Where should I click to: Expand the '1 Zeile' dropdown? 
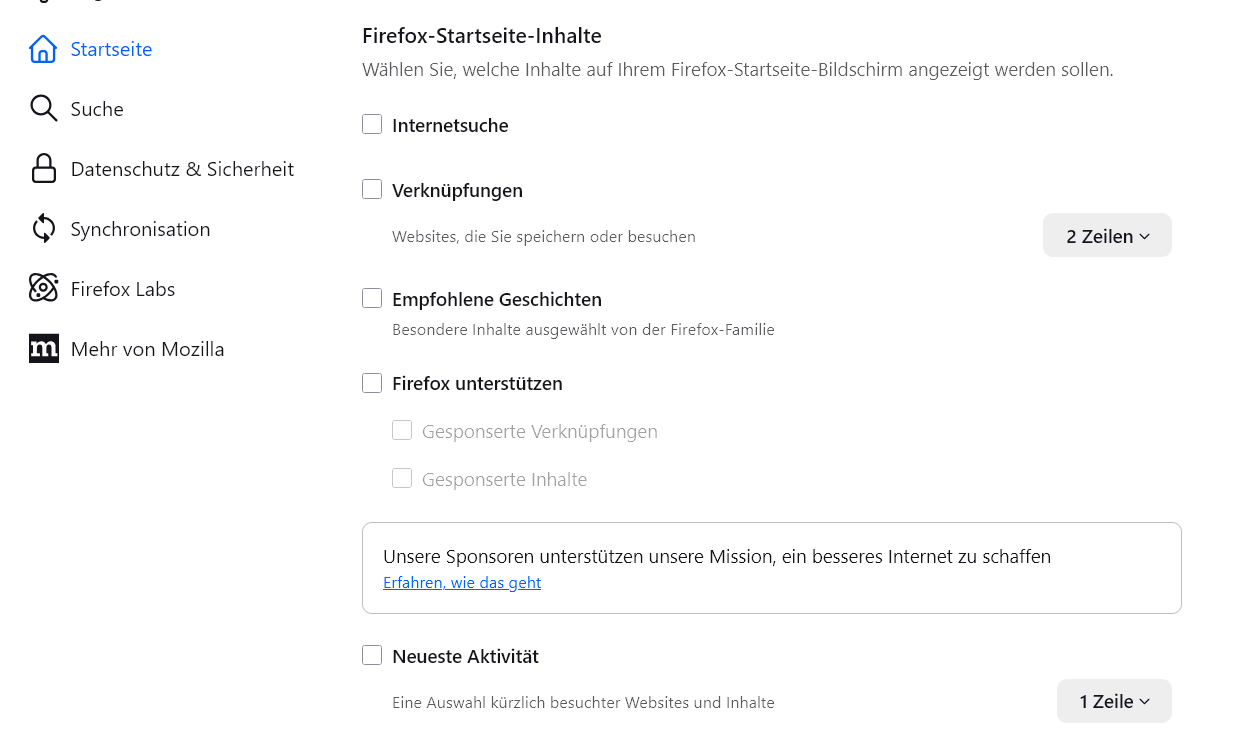click(x=1113, y=701)
